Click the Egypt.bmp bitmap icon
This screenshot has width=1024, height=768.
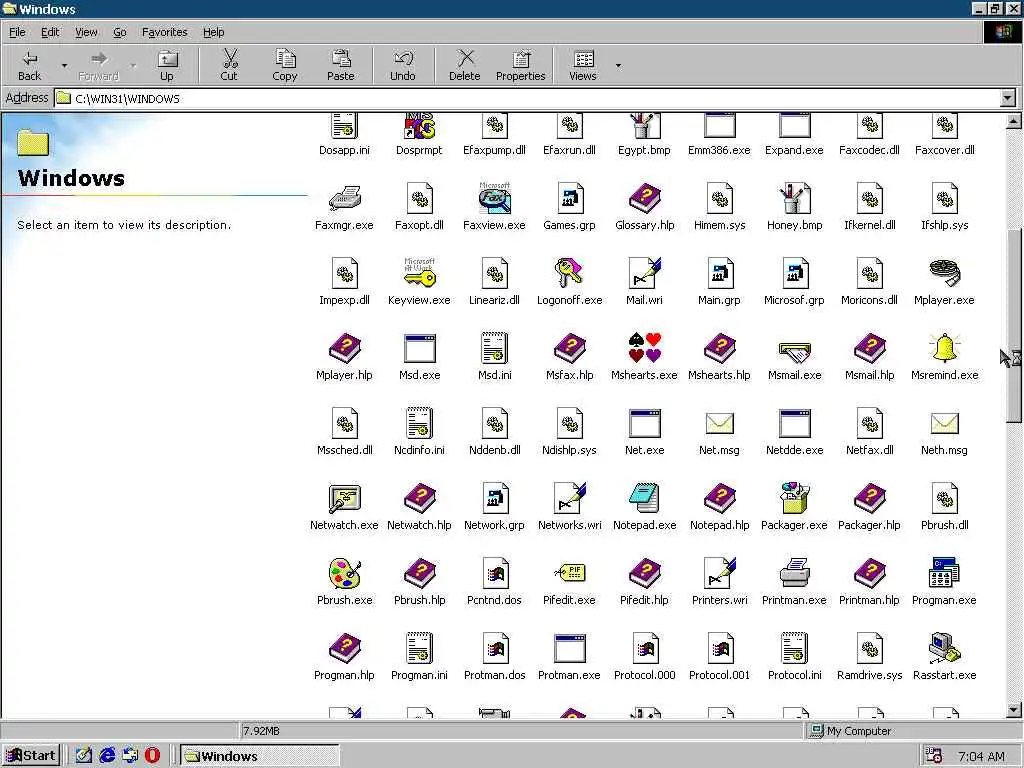(x=645, y=125)
